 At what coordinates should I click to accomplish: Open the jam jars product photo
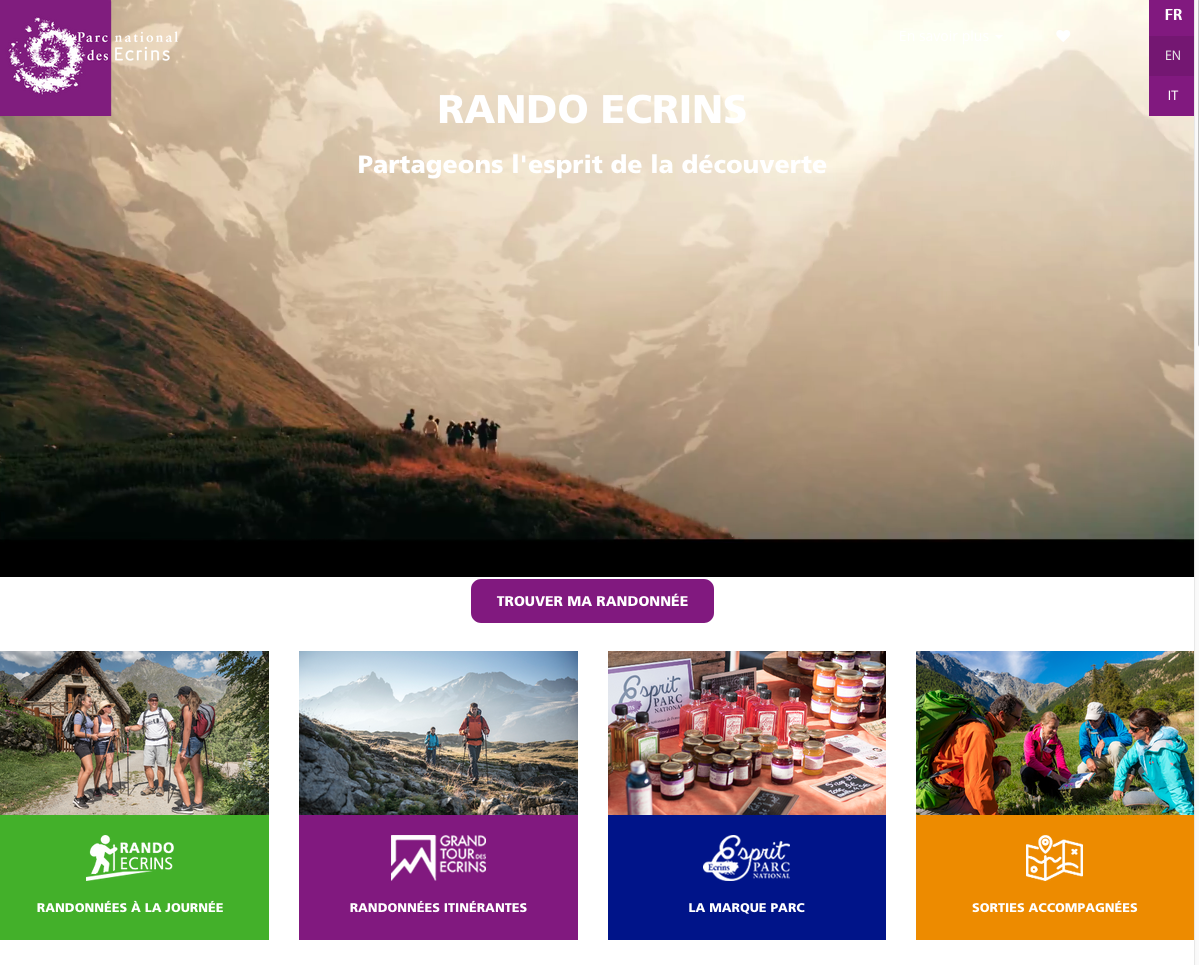746,733
